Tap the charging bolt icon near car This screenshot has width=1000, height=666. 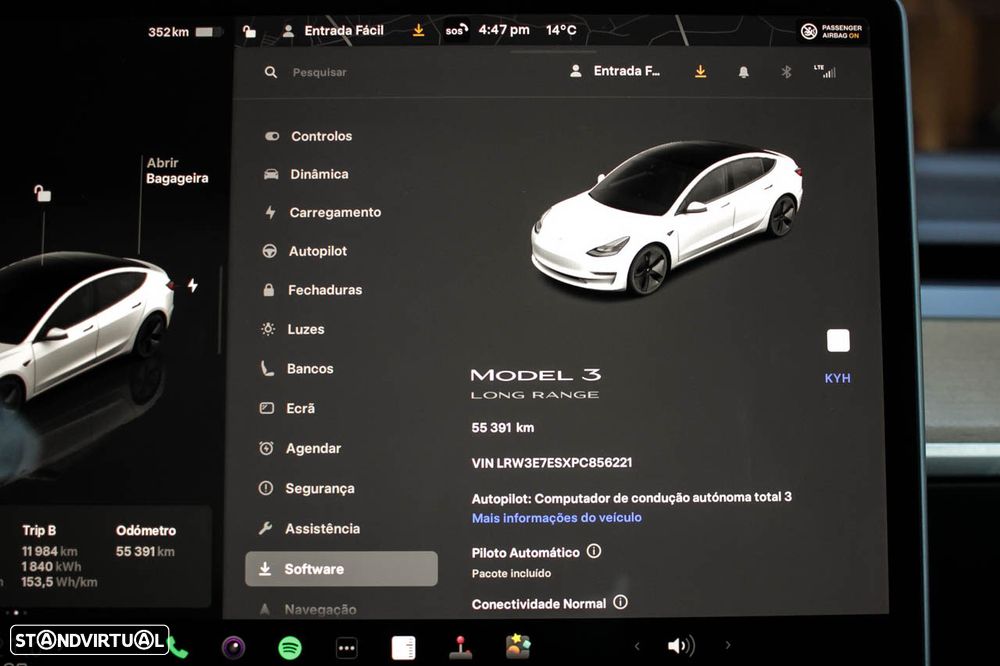coord(193,285)
